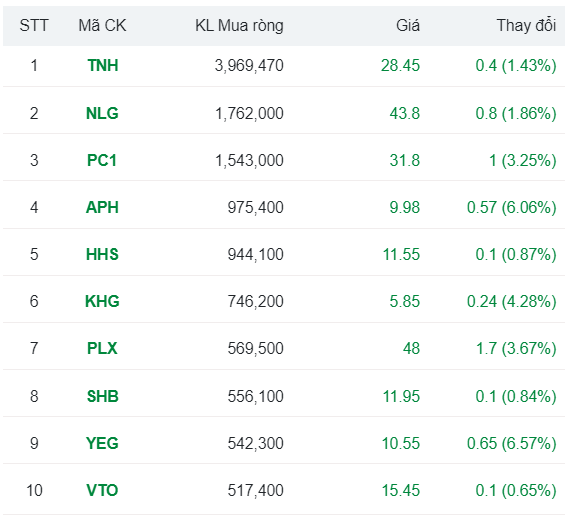Screen dimensions: 570x516
Task: Click rank number 5 in HHS row
Action: pyautogui.click(x=34, y=255)
